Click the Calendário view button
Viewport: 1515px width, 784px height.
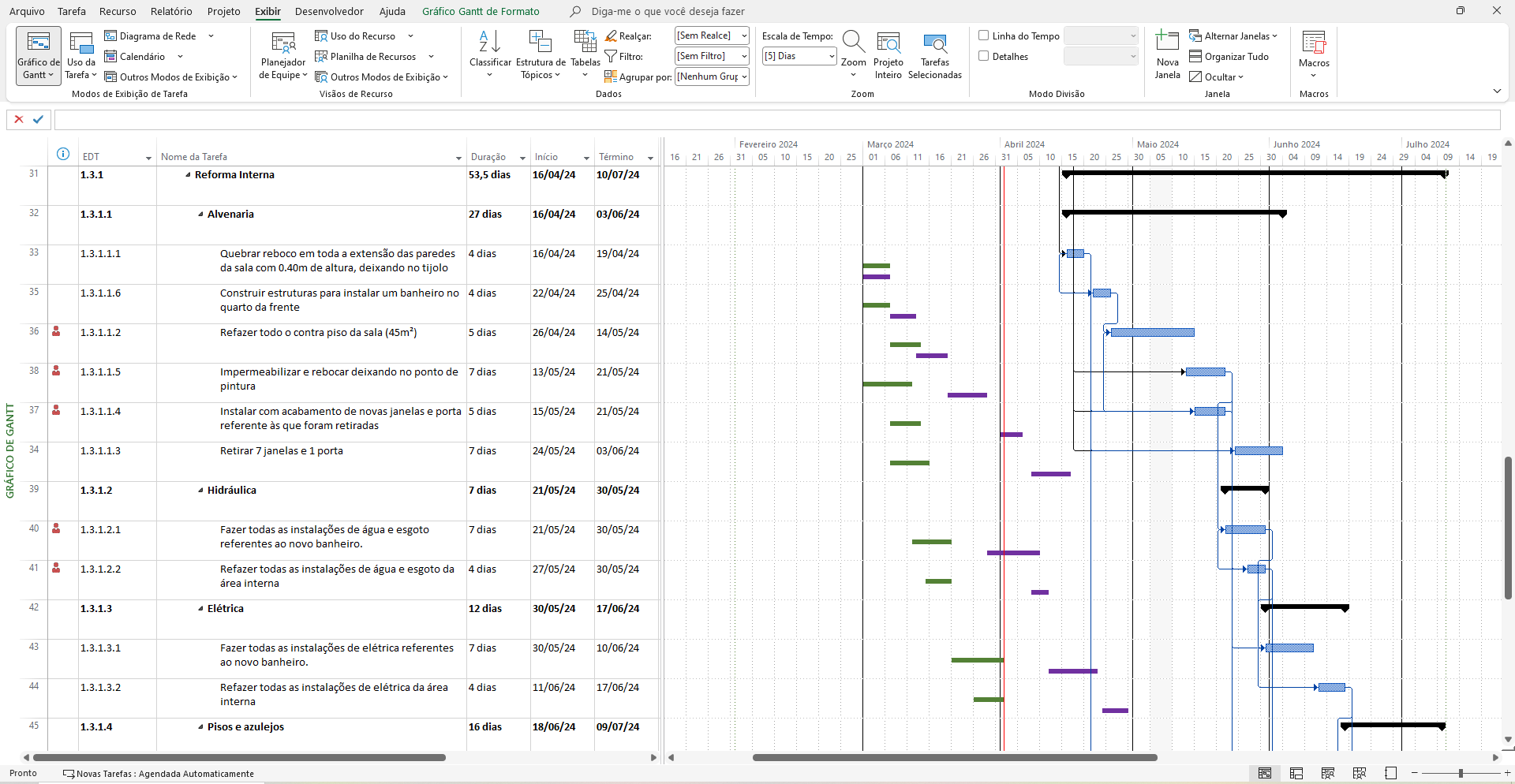[143, 57]
